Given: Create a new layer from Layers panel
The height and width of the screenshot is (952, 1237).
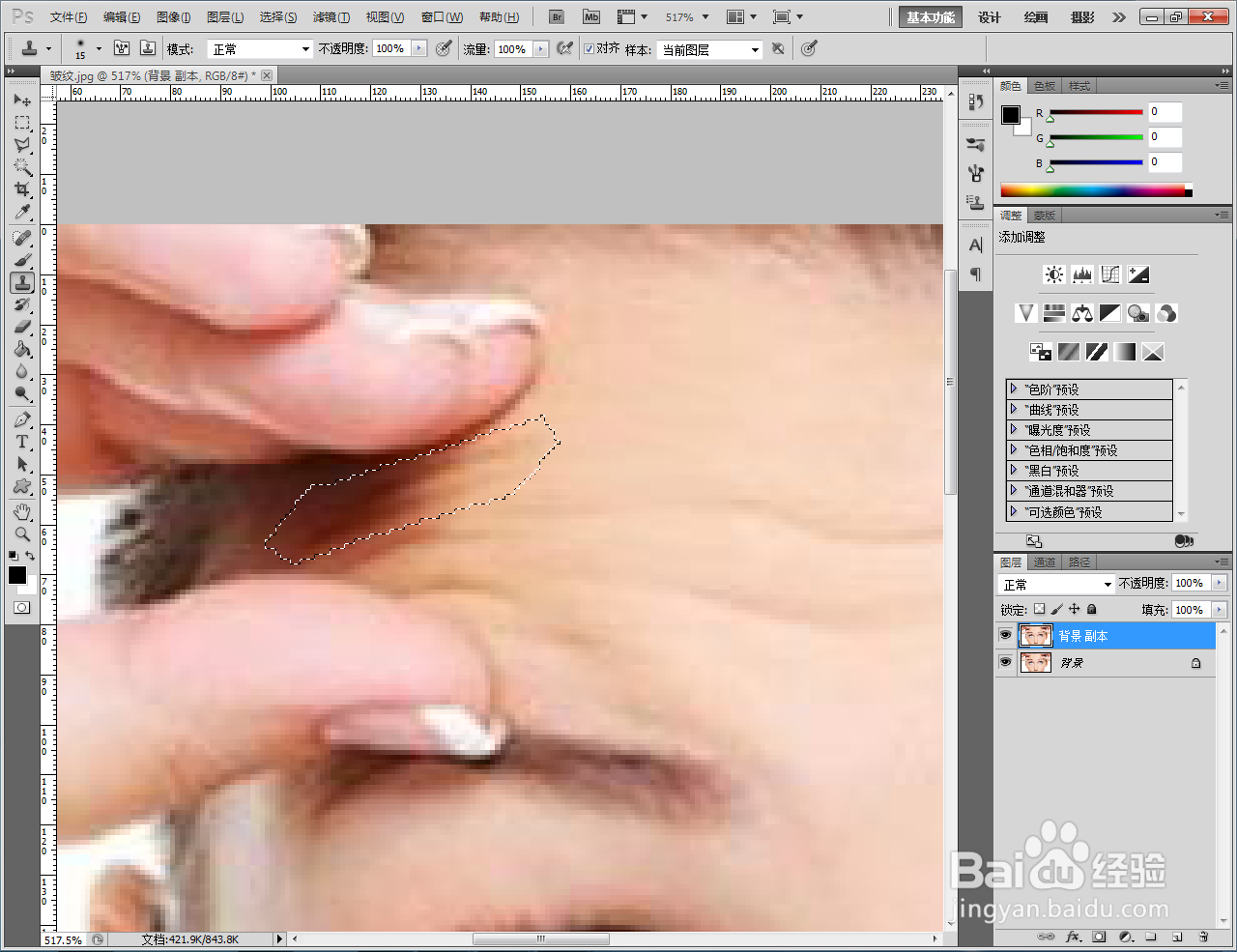Looking at the screenshot, I should 1177,937.
